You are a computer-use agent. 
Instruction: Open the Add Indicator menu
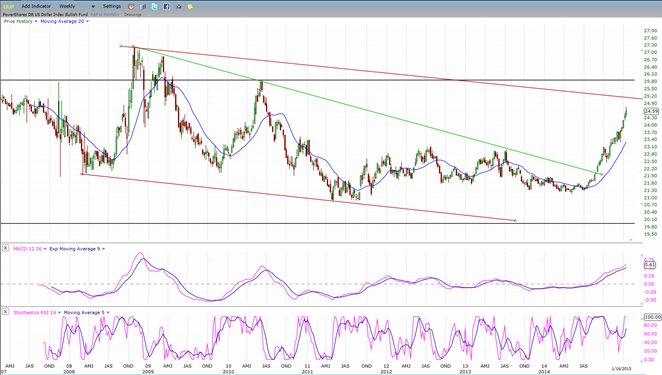point(36,6)
